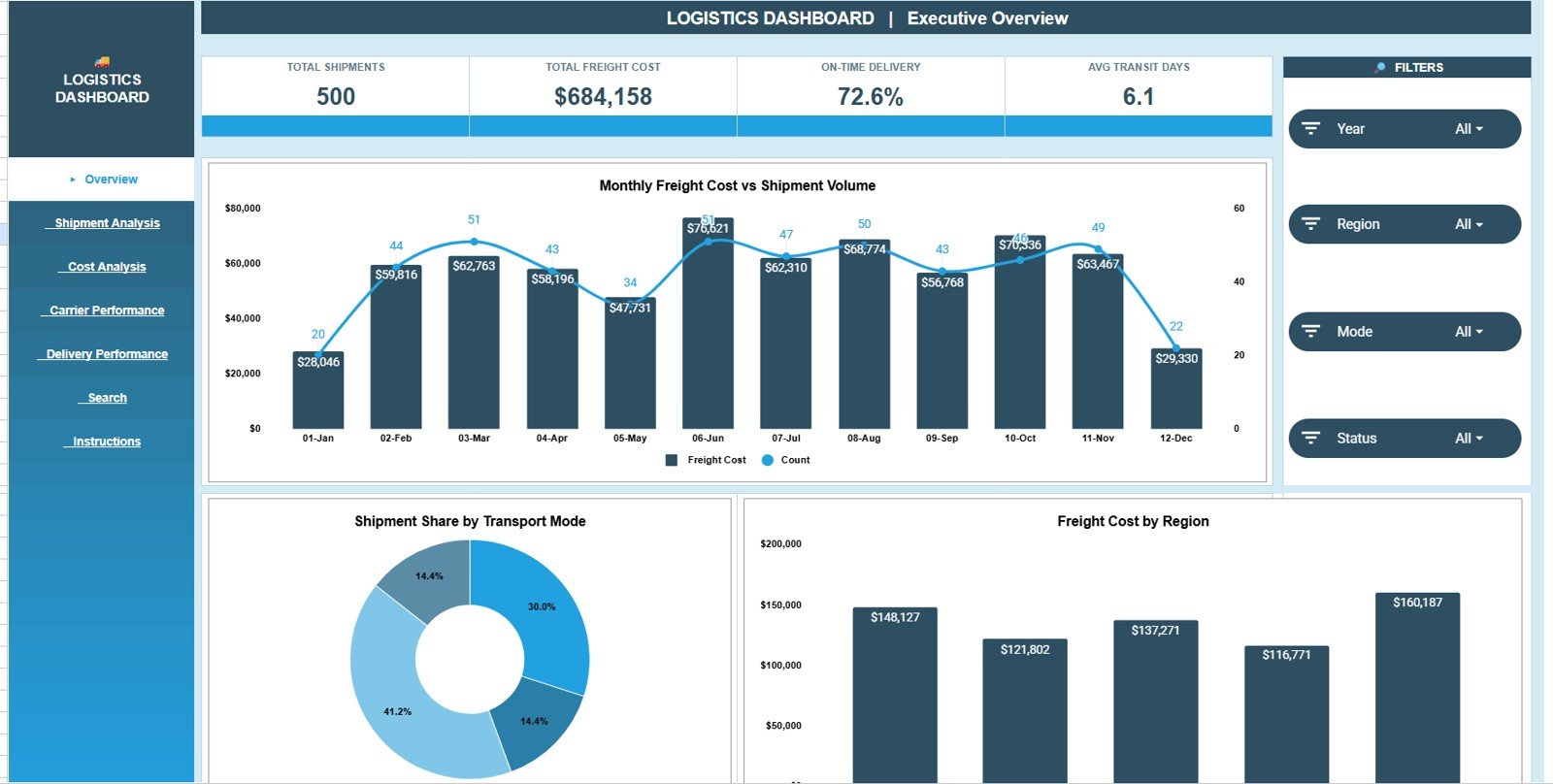The height and width of the screenshot is (784, 1553).
Task: Click the magnifier icon beside FILTERS
Action: (1380, 68)
